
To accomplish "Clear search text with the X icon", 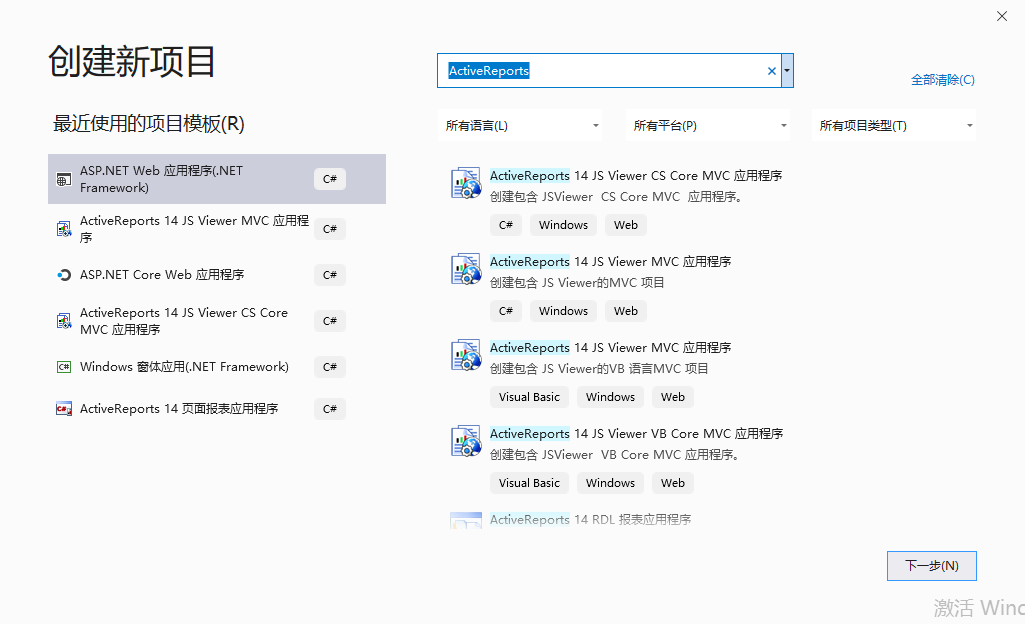I will tap(771, 71).
